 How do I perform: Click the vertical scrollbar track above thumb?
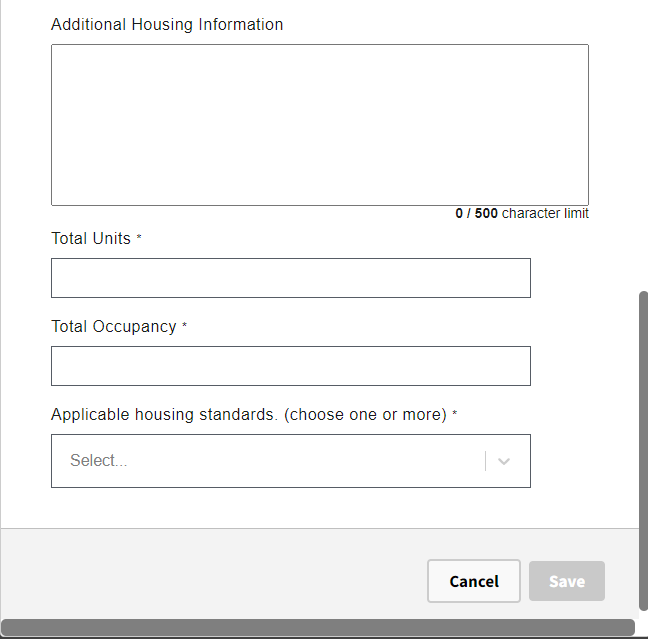643,150
